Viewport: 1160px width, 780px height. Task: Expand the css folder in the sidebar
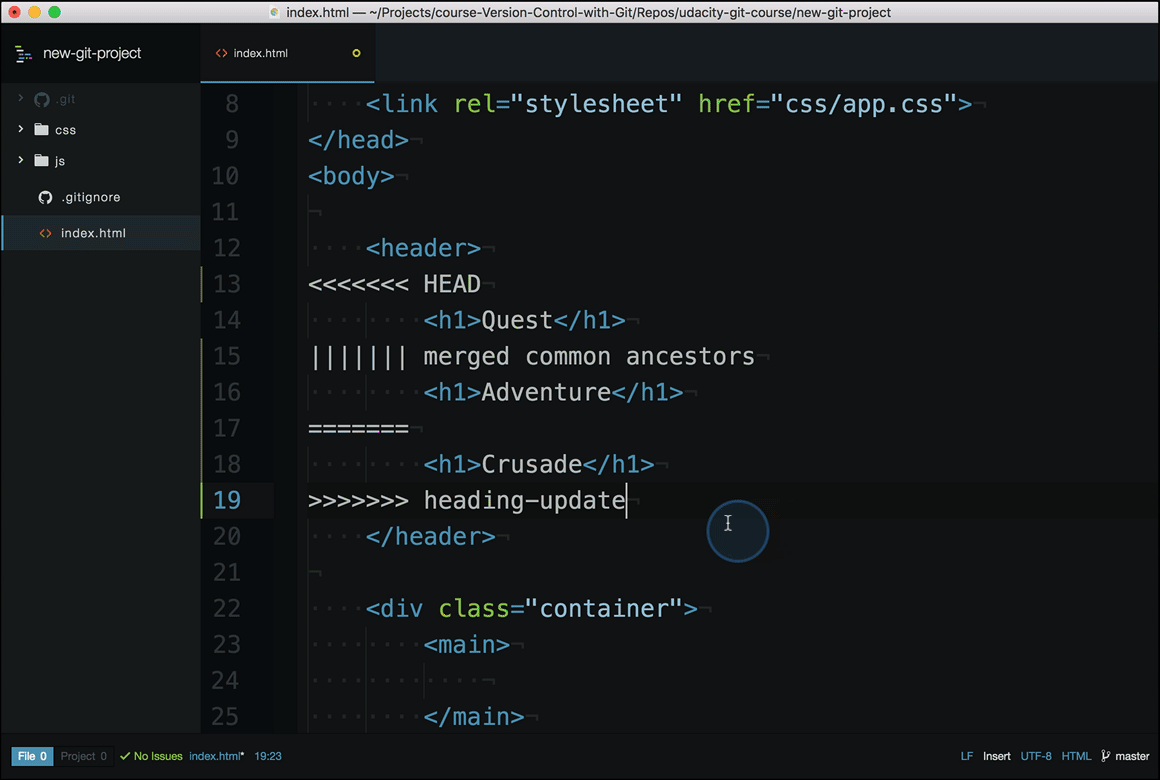click(20, 129)
